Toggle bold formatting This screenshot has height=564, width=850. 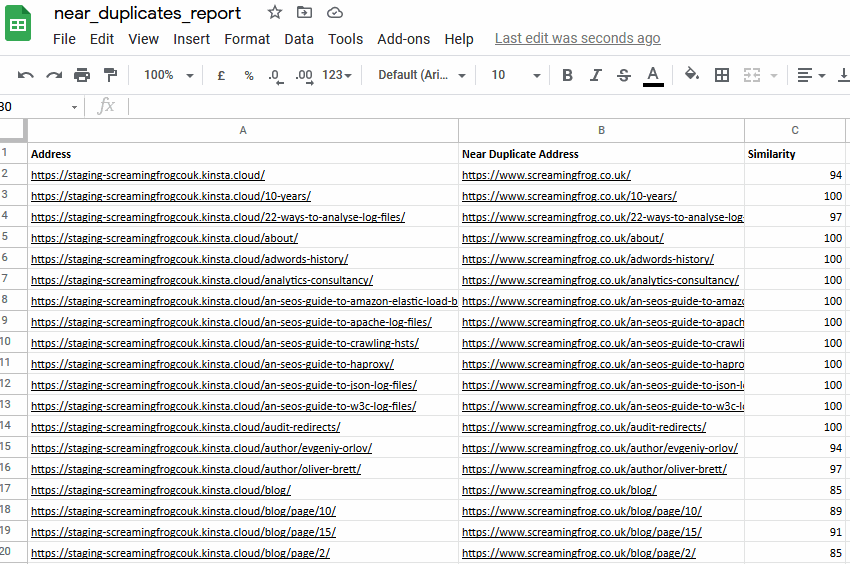[x=568, y=75]
